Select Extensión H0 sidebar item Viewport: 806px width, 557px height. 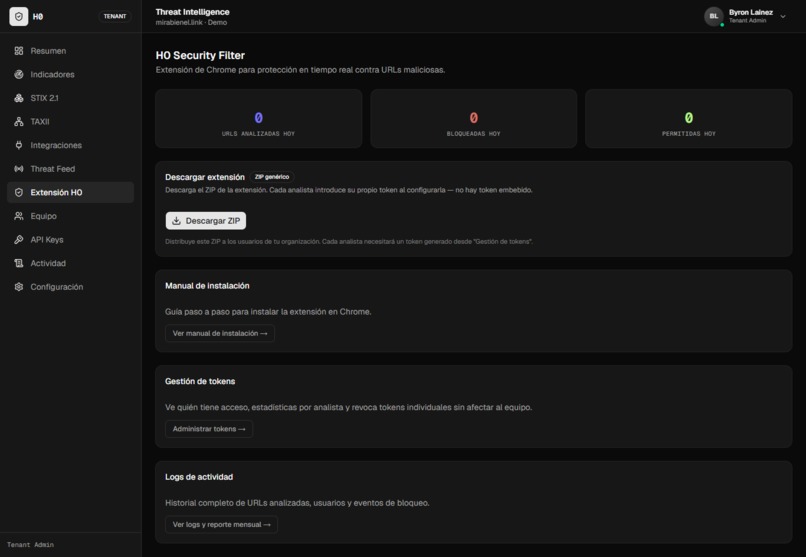tap(70, 193)
